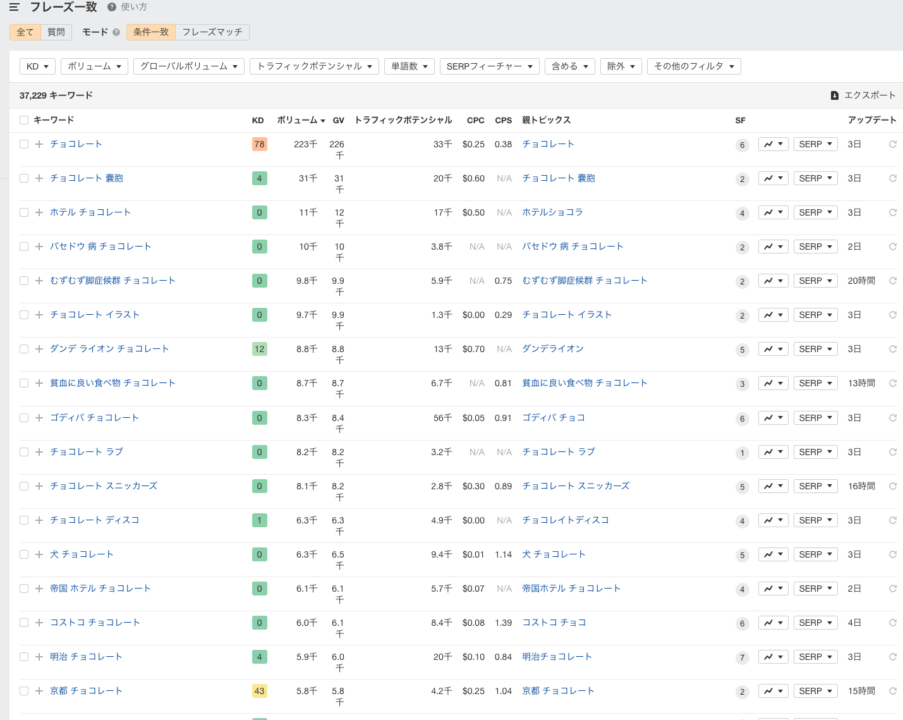Click the help icon next to 使い方
The image size is (903, 720).
[112, 7]
